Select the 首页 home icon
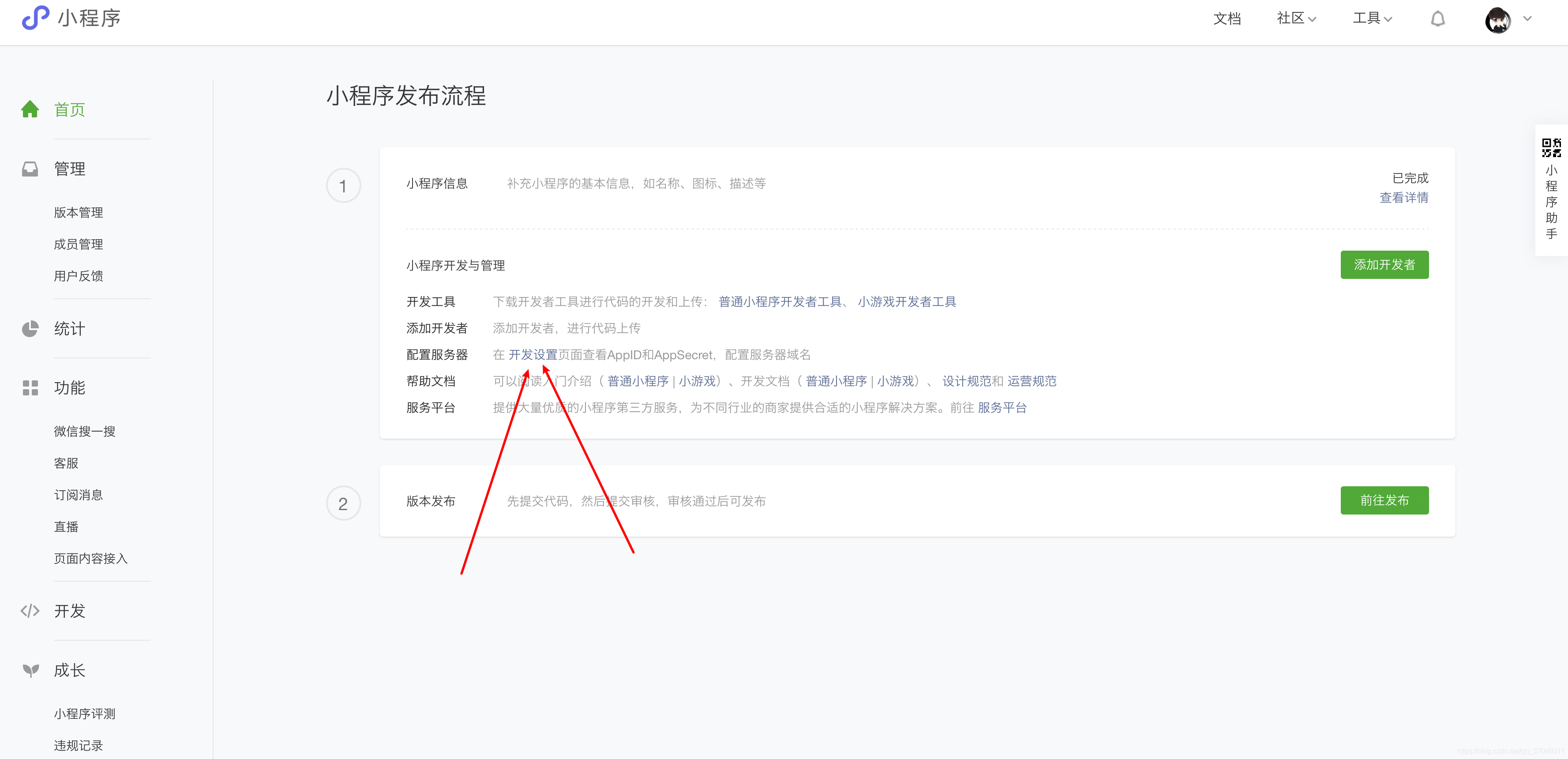 click(x=30, y=109)
